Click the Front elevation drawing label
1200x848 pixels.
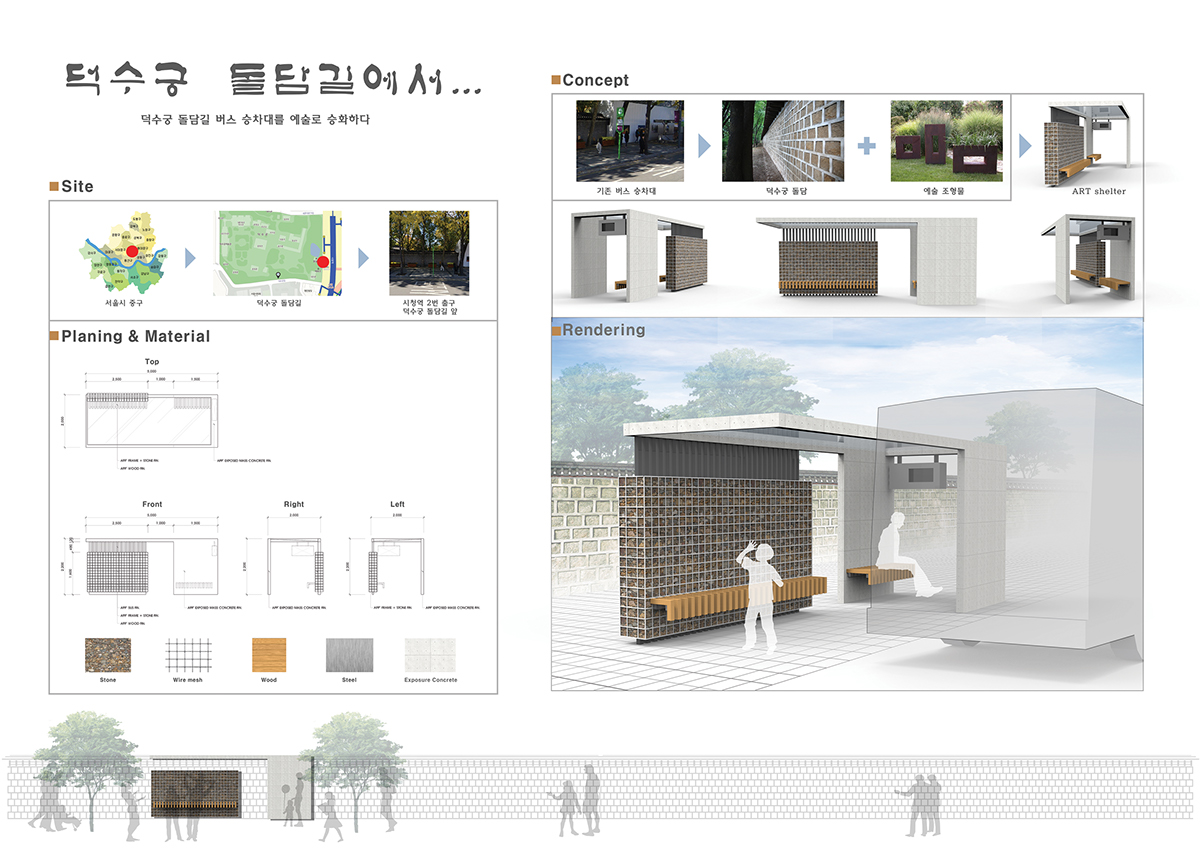click(152, 504)
